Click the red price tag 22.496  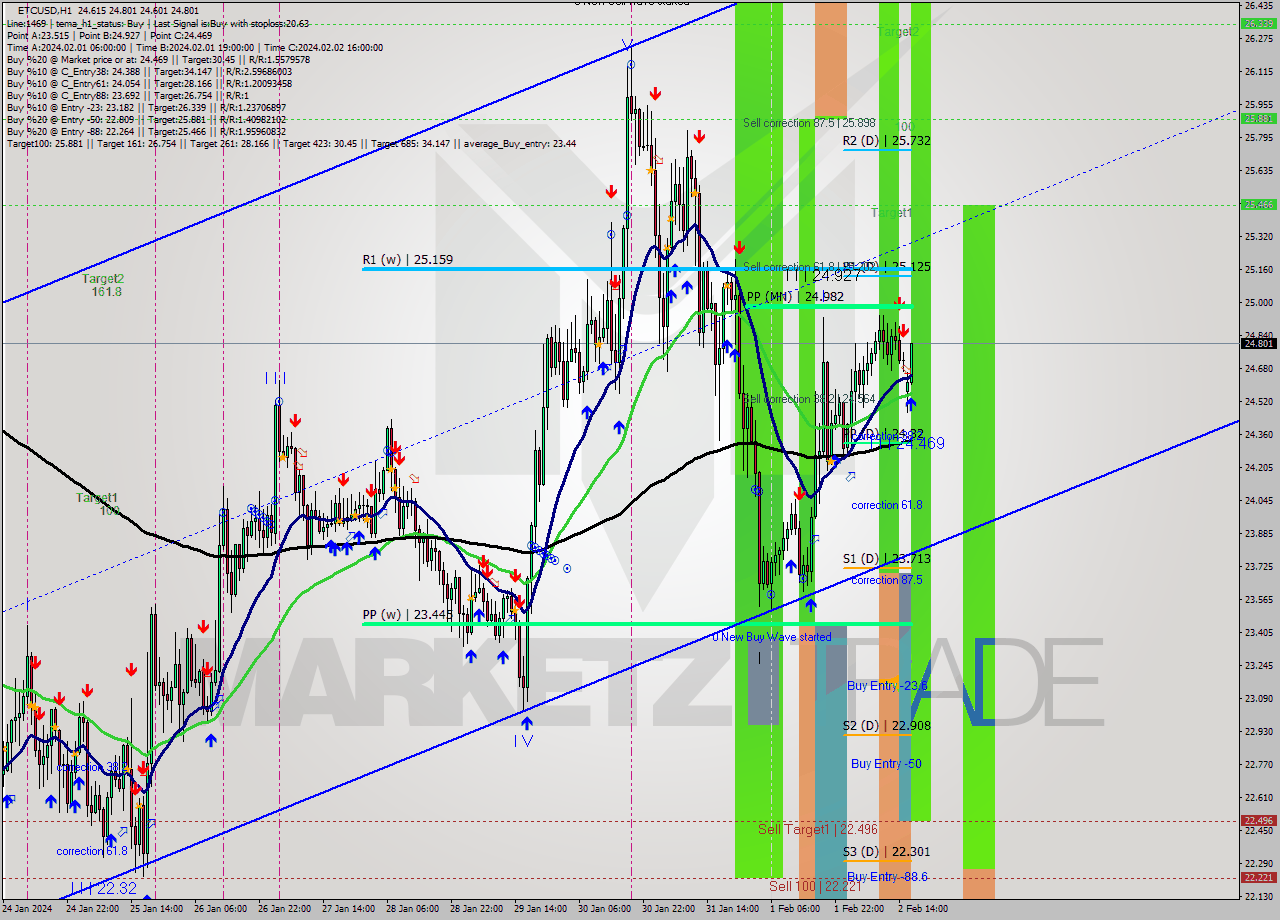pyautogui.click(x=1258, y=820)
